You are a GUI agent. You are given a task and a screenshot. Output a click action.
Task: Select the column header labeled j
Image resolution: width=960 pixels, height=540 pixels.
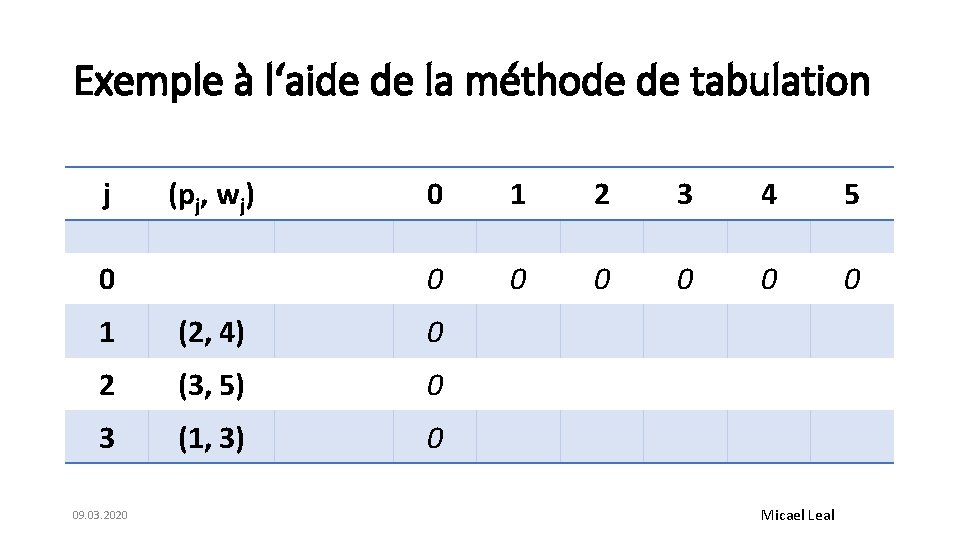[107, 195]
